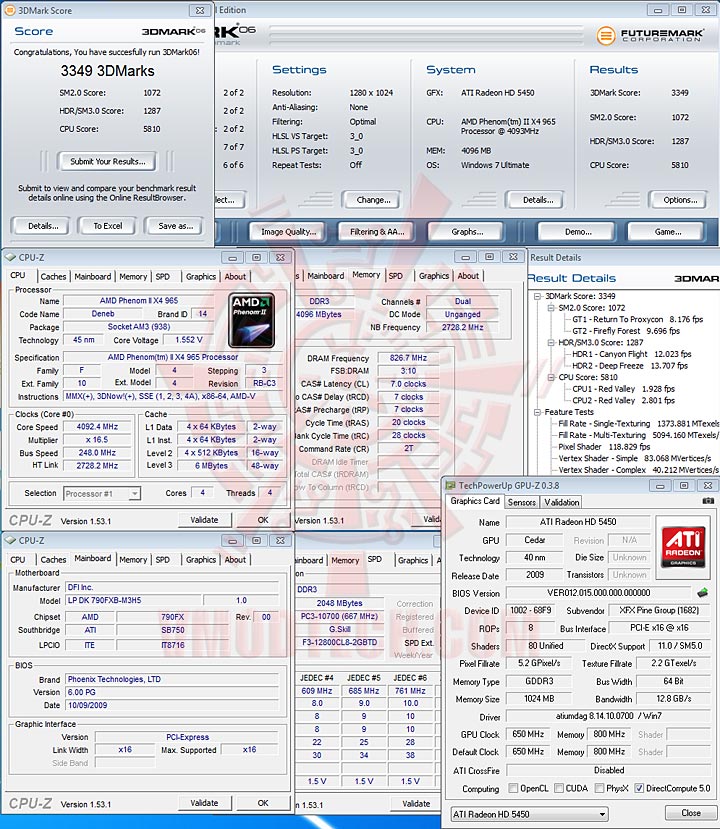The width and height of the screenshot is (720, 829).
Task: Click the AMD Phenom II logo in CPU-Z
Action: (252, 320)
